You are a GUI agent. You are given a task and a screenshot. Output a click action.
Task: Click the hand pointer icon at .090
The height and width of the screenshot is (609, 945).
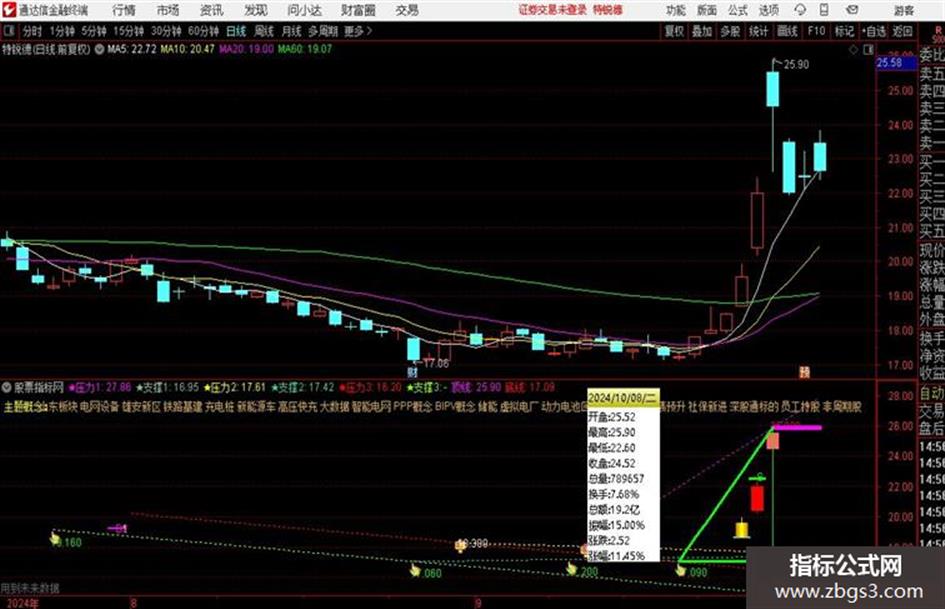click(x=681, y=569)
